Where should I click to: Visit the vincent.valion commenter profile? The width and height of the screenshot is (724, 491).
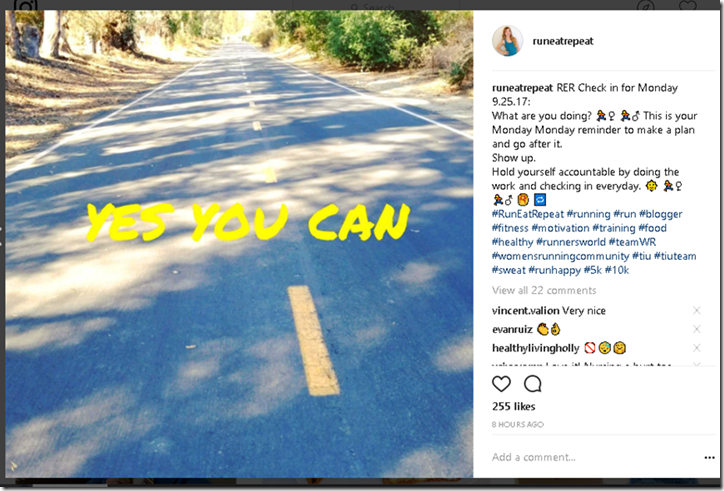(x=525, y=311)
